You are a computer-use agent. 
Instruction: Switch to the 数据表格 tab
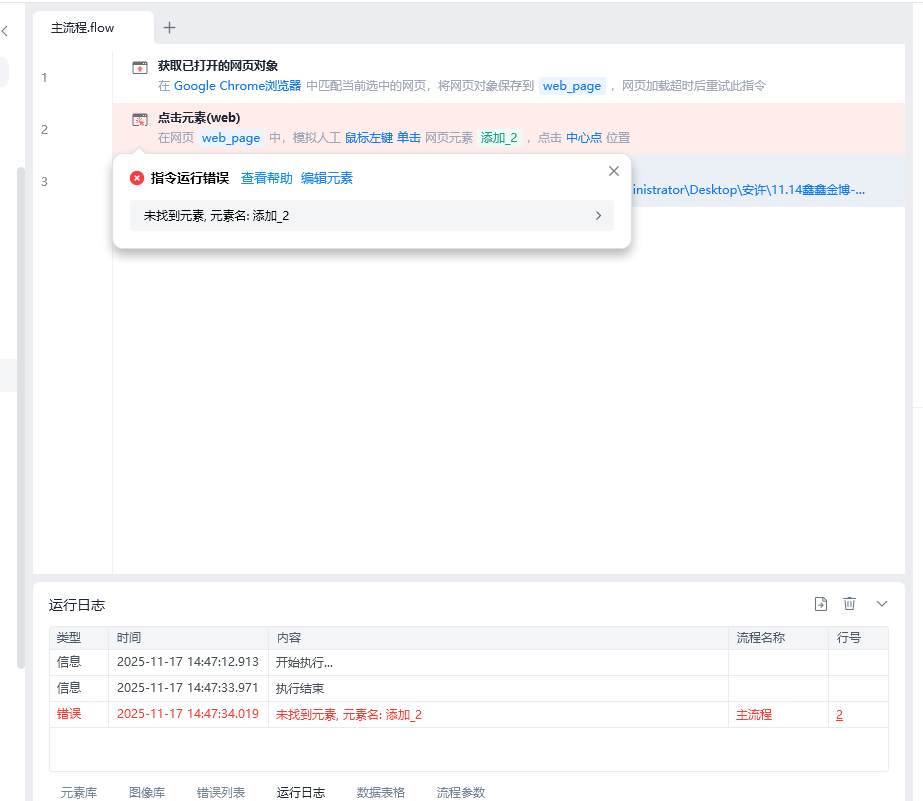click(381, 792)
